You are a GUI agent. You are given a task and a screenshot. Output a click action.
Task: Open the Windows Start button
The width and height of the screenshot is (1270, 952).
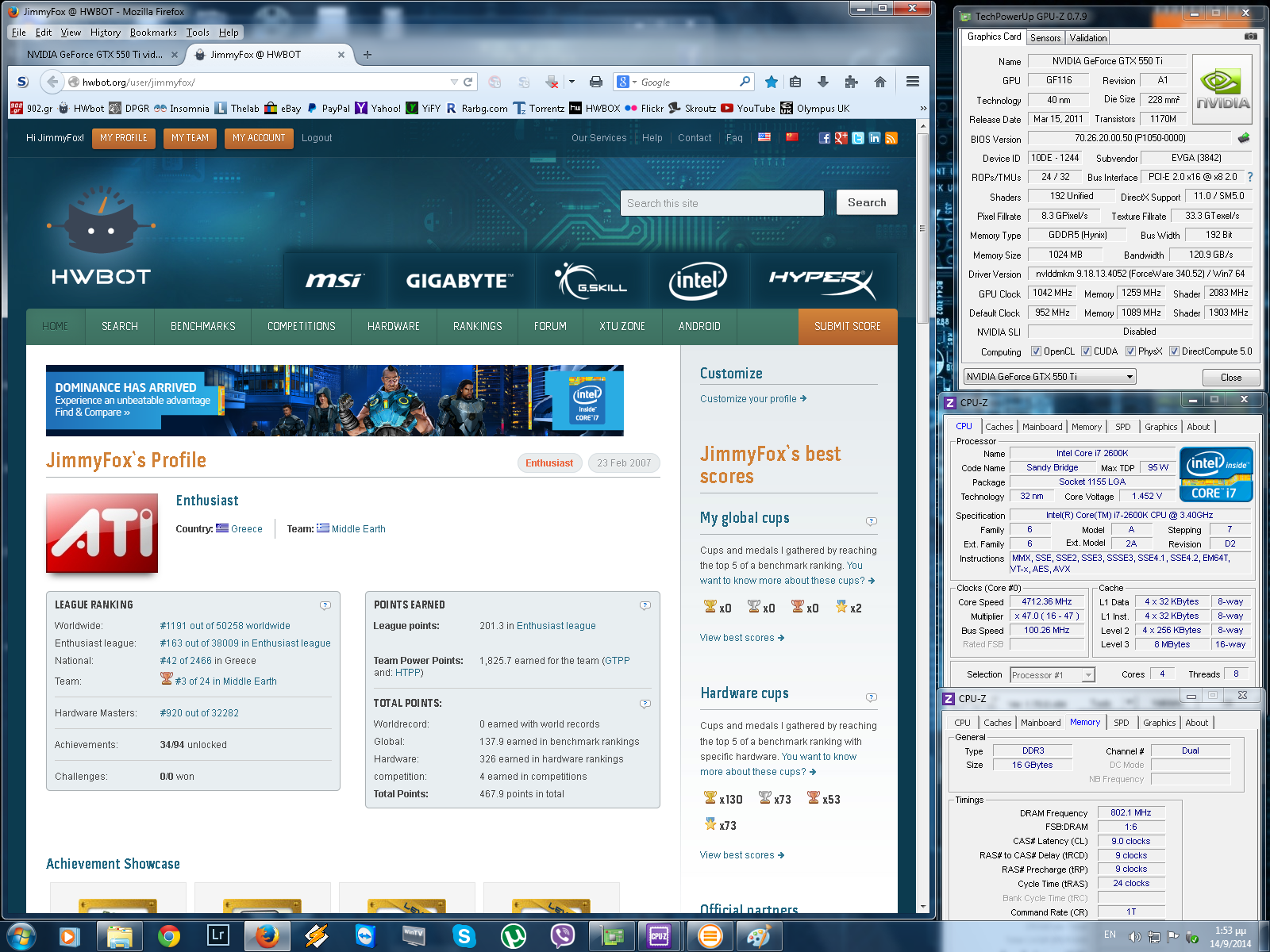(20, 936)
